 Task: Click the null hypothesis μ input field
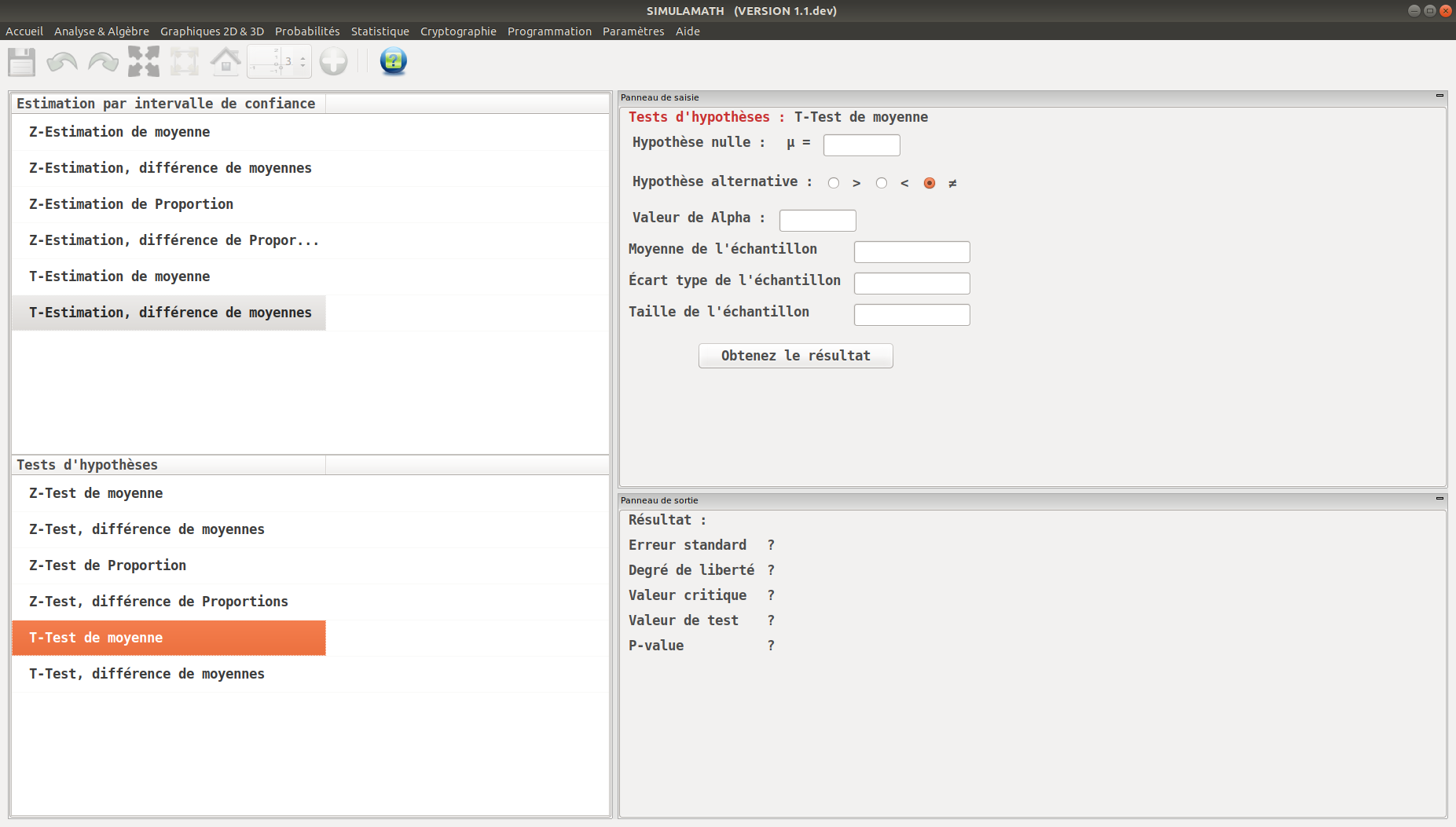[x=861, y=145]
